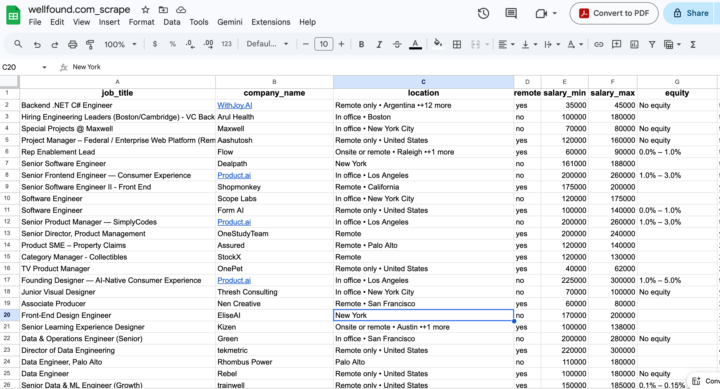
Task: Start a Meet call camera icon
Action: coord(541,13)
